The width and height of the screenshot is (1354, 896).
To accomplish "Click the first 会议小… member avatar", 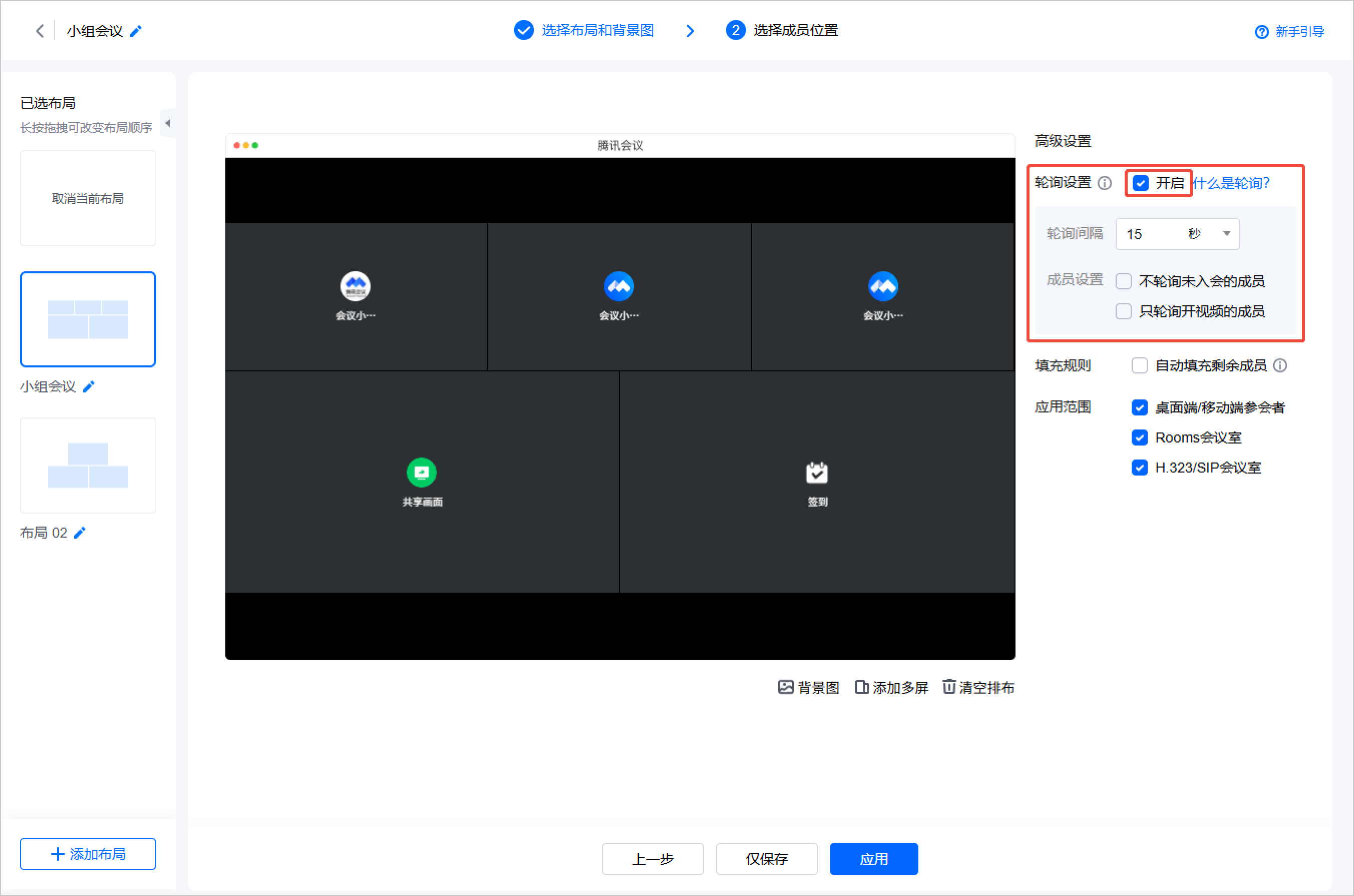I will click(356, 286).
